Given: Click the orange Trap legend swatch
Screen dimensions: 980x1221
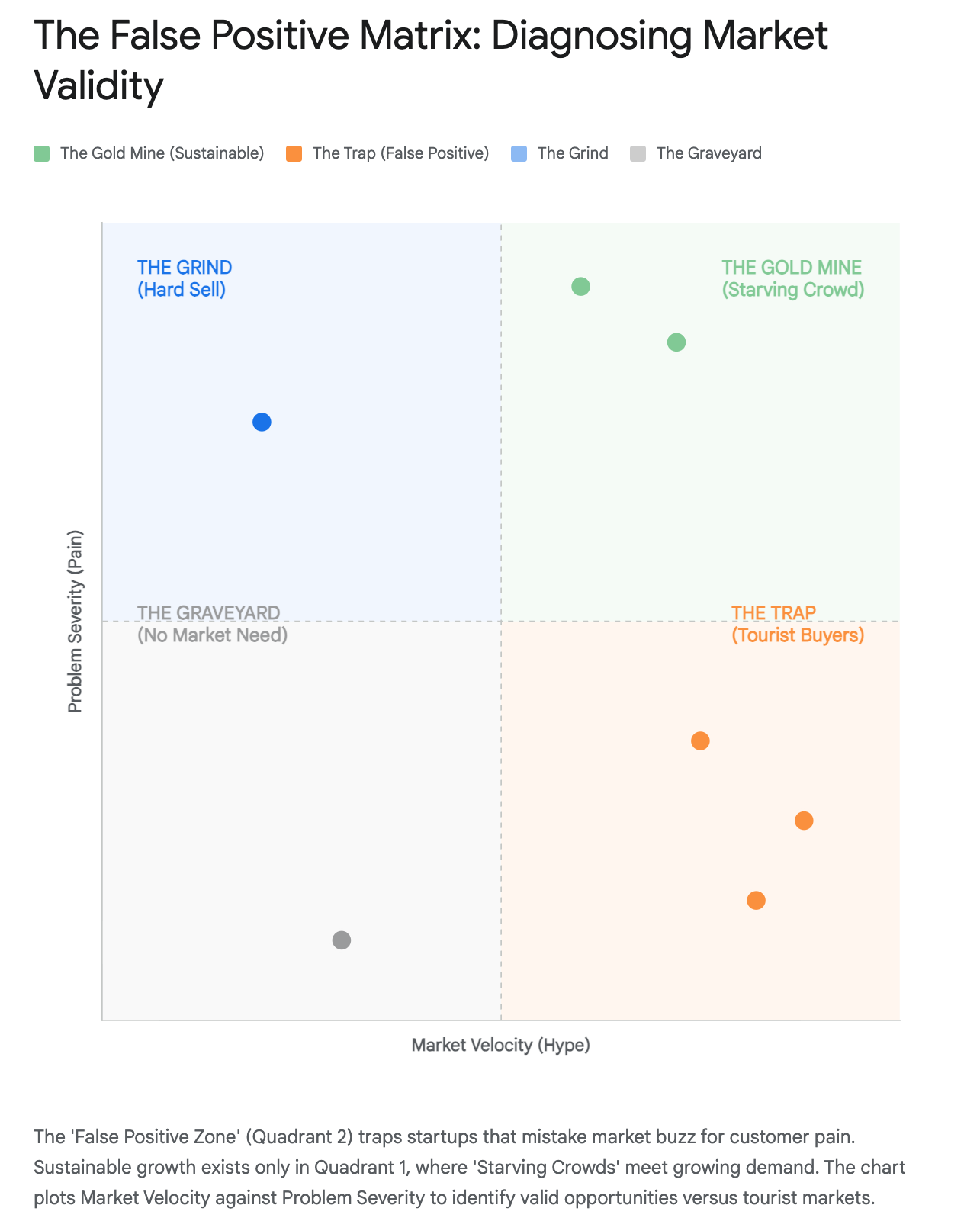Looking at the screenshot, I should (x=294, y=153).
